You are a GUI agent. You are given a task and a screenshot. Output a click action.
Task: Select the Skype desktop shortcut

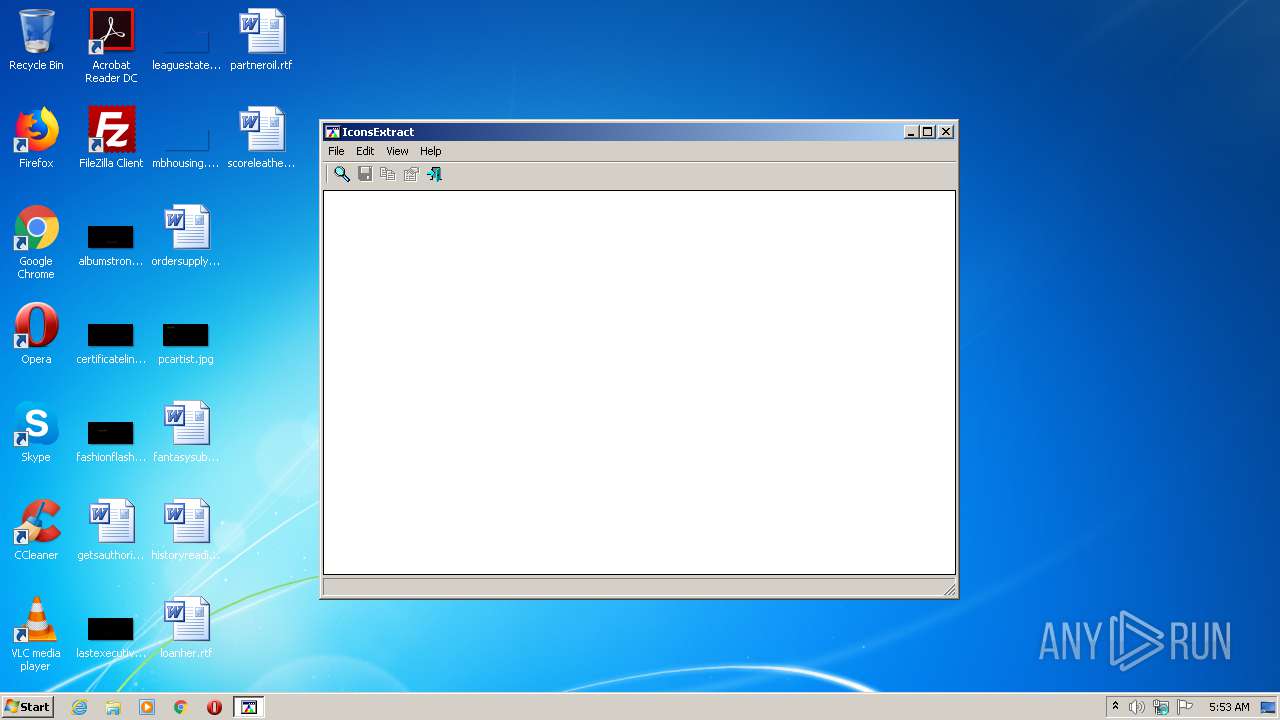tap(36, 432)
